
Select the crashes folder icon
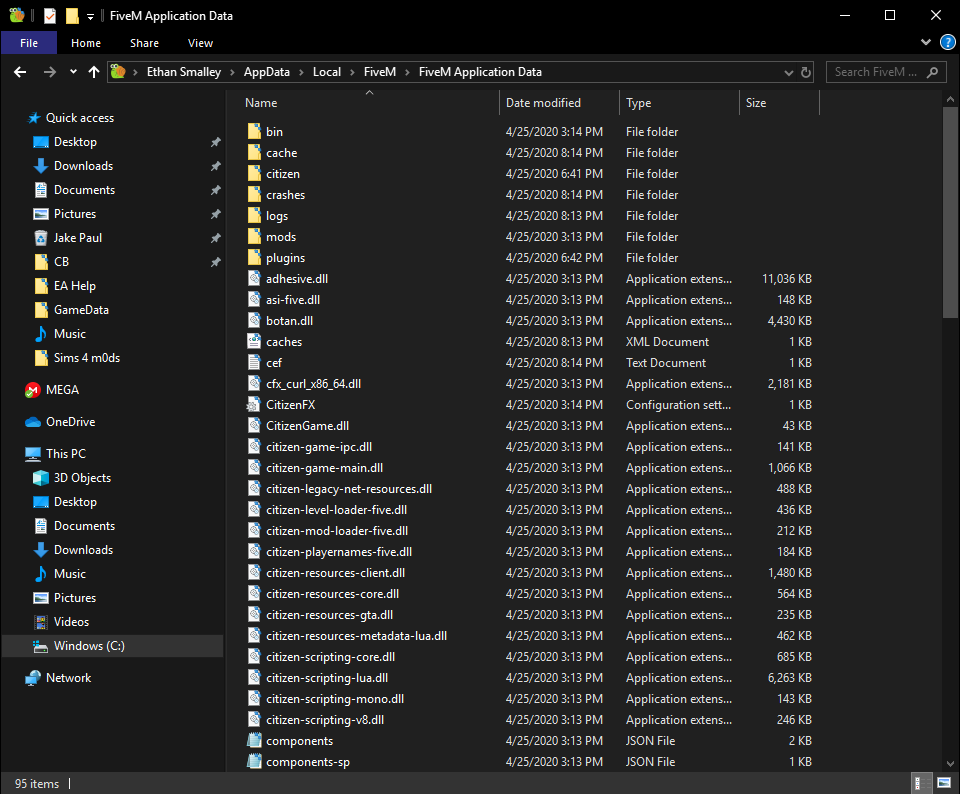point(254,195)
